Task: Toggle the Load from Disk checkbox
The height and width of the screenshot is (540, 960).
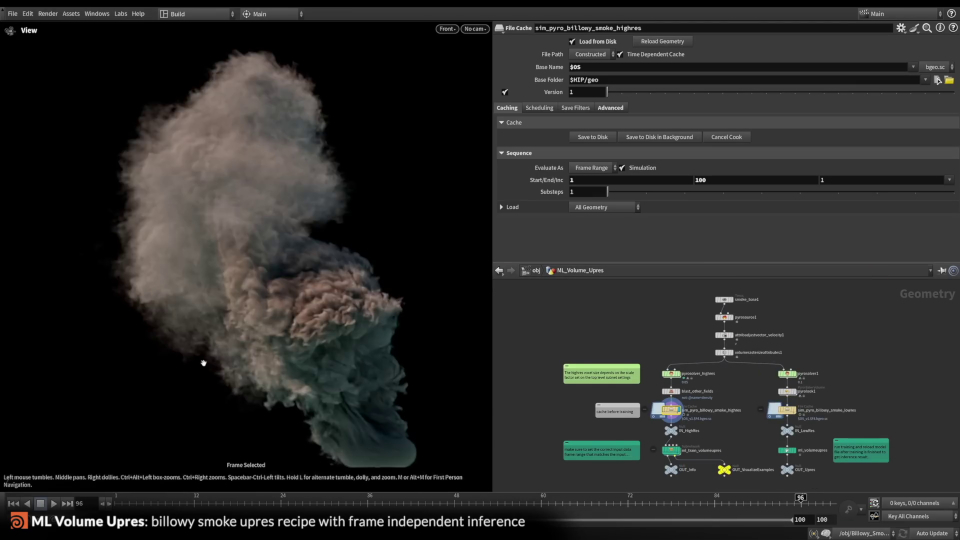Action: 572,41
